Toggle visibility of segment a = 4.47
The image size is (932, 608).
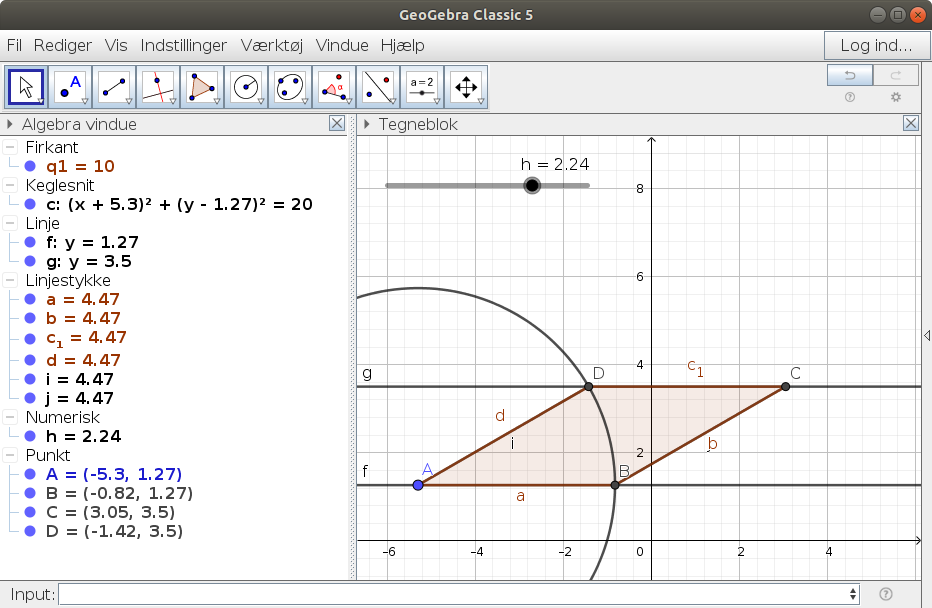point(30,300)
